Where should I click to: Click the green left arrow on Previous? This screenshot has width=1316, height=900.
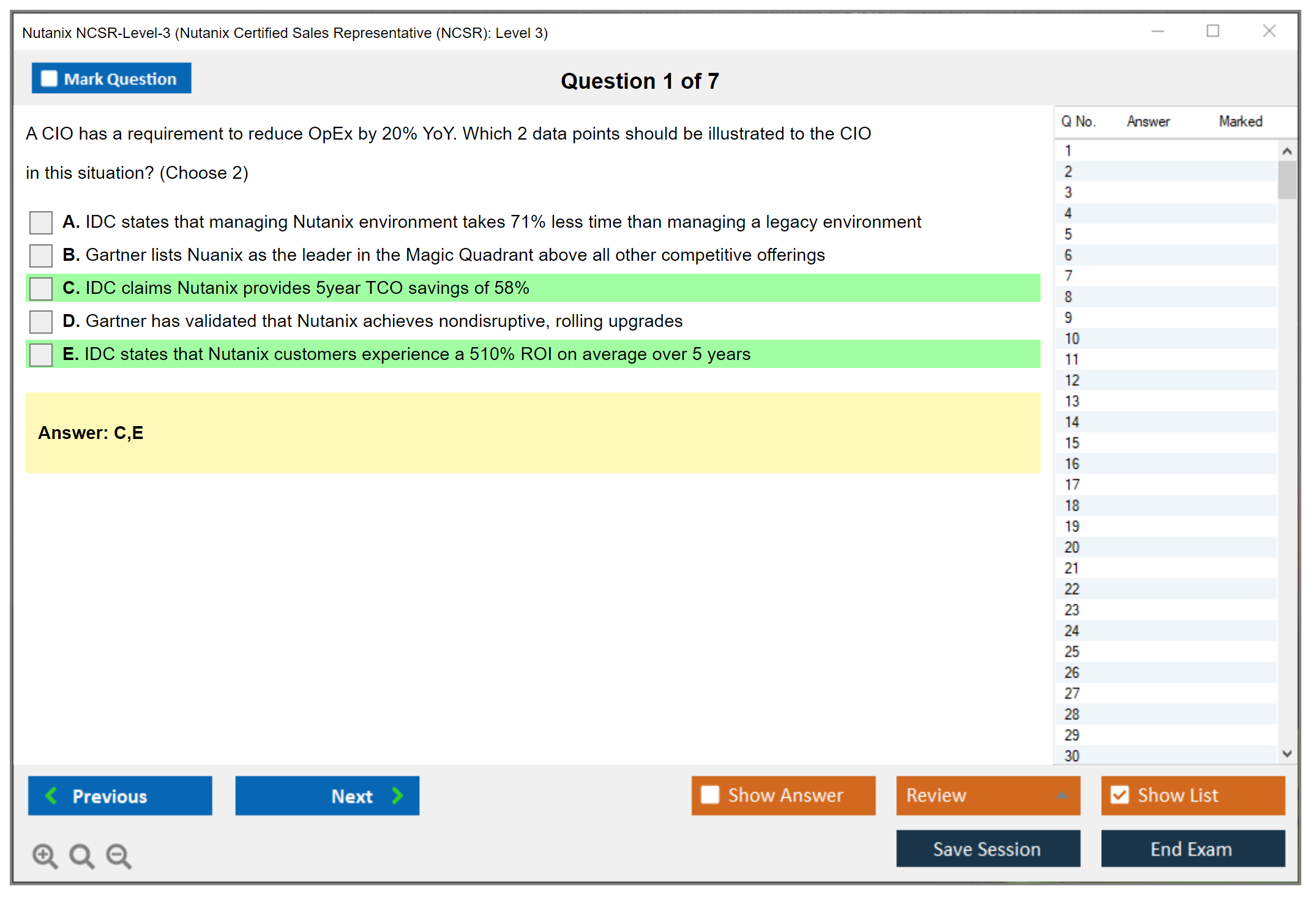click(51, 795)
